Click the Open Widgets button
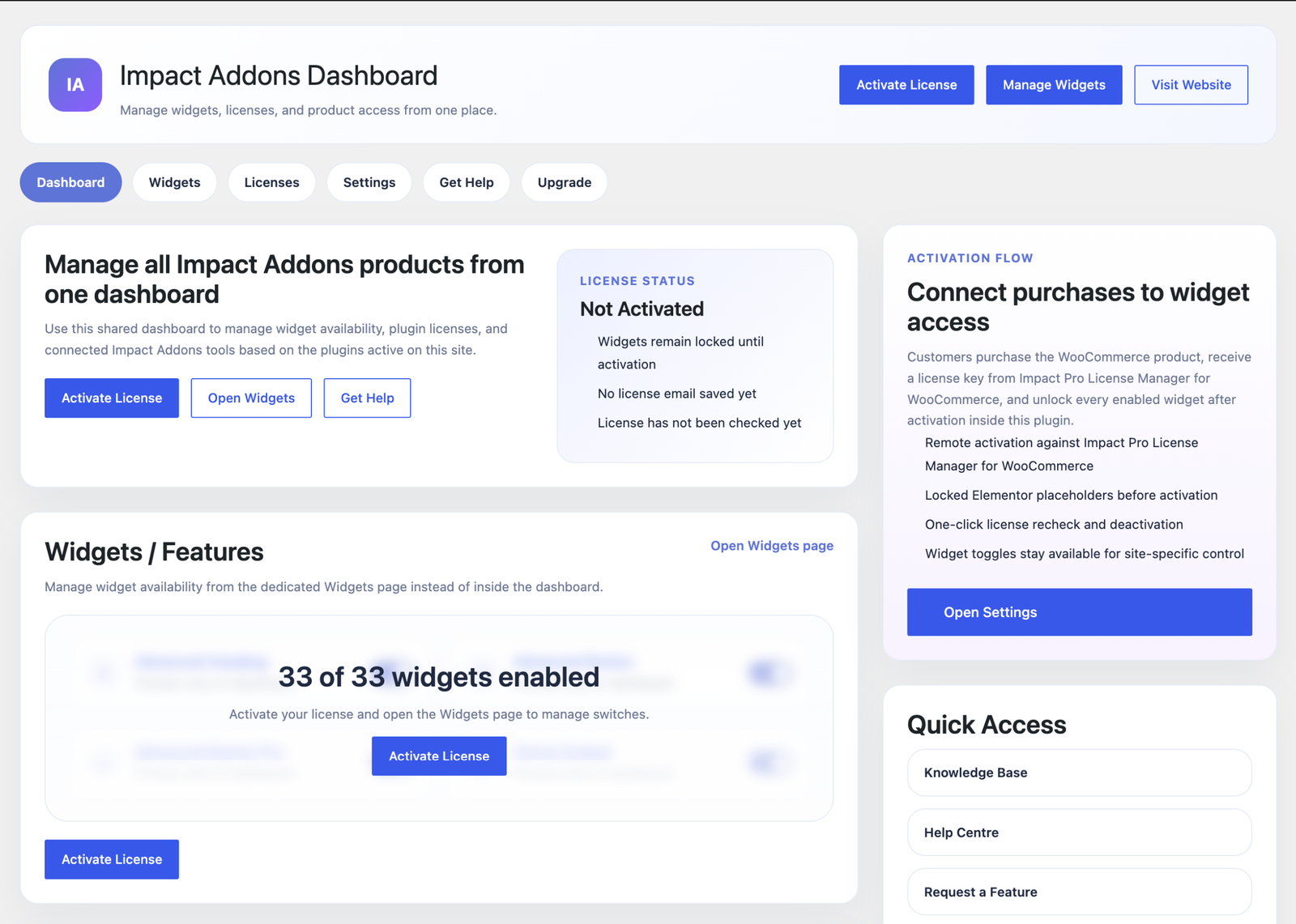The image size is (1296, 924). (251, 398)
